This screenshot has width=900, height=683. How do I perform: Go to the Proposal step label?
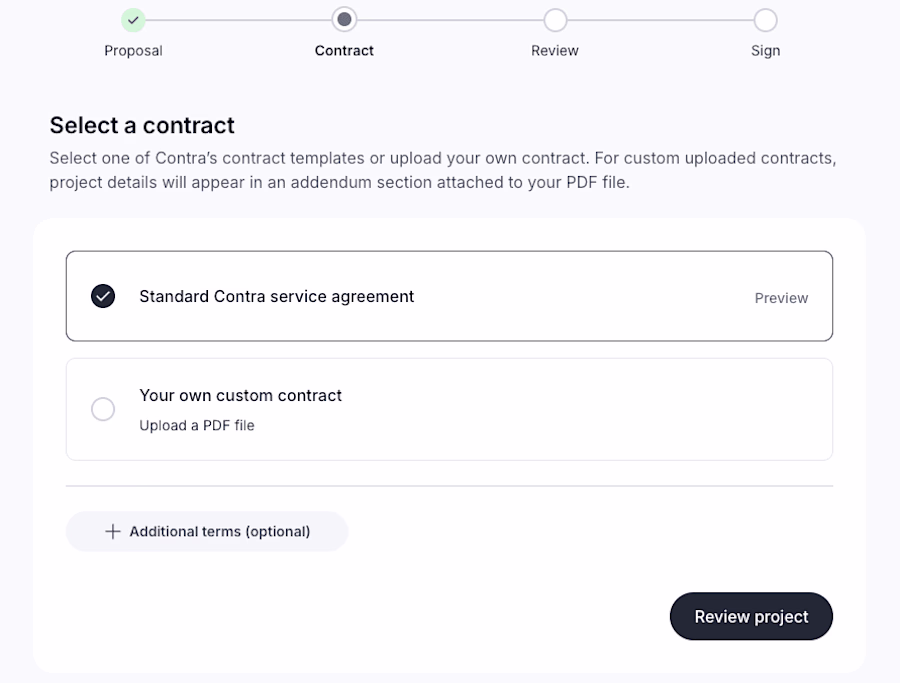pyautogui.click(x=133, y=51)
